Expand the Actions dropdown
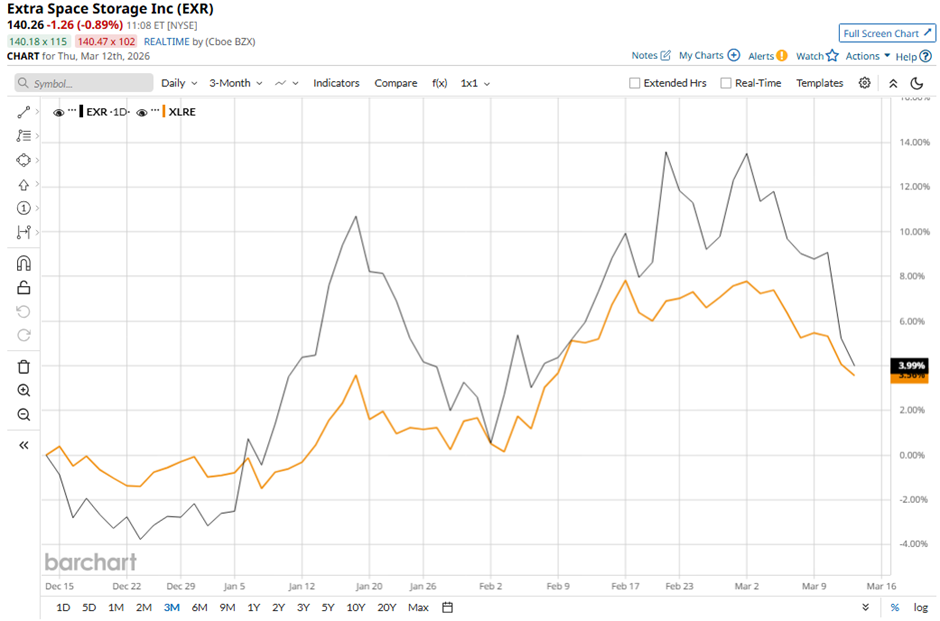The height and width of the screenshot is (621, 940). point(867,56)
